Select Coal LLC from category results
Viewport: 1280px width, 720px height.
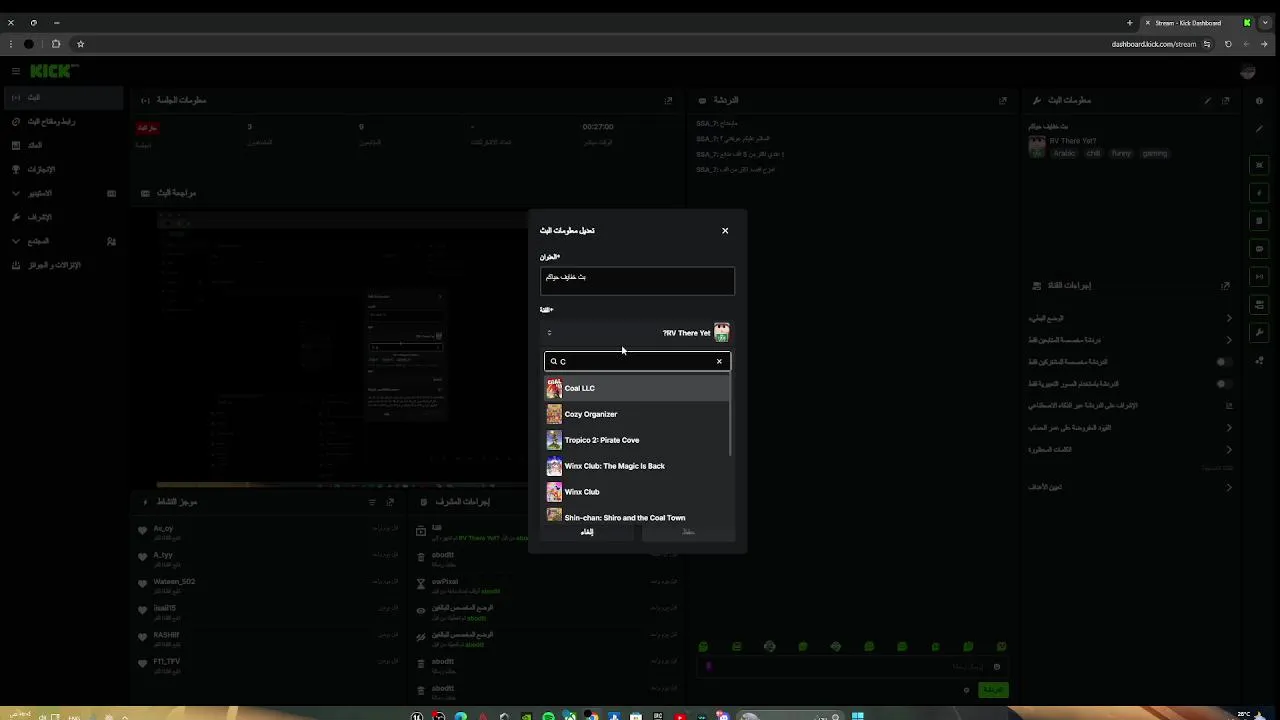pyautogui.click(x=637, y=388)
